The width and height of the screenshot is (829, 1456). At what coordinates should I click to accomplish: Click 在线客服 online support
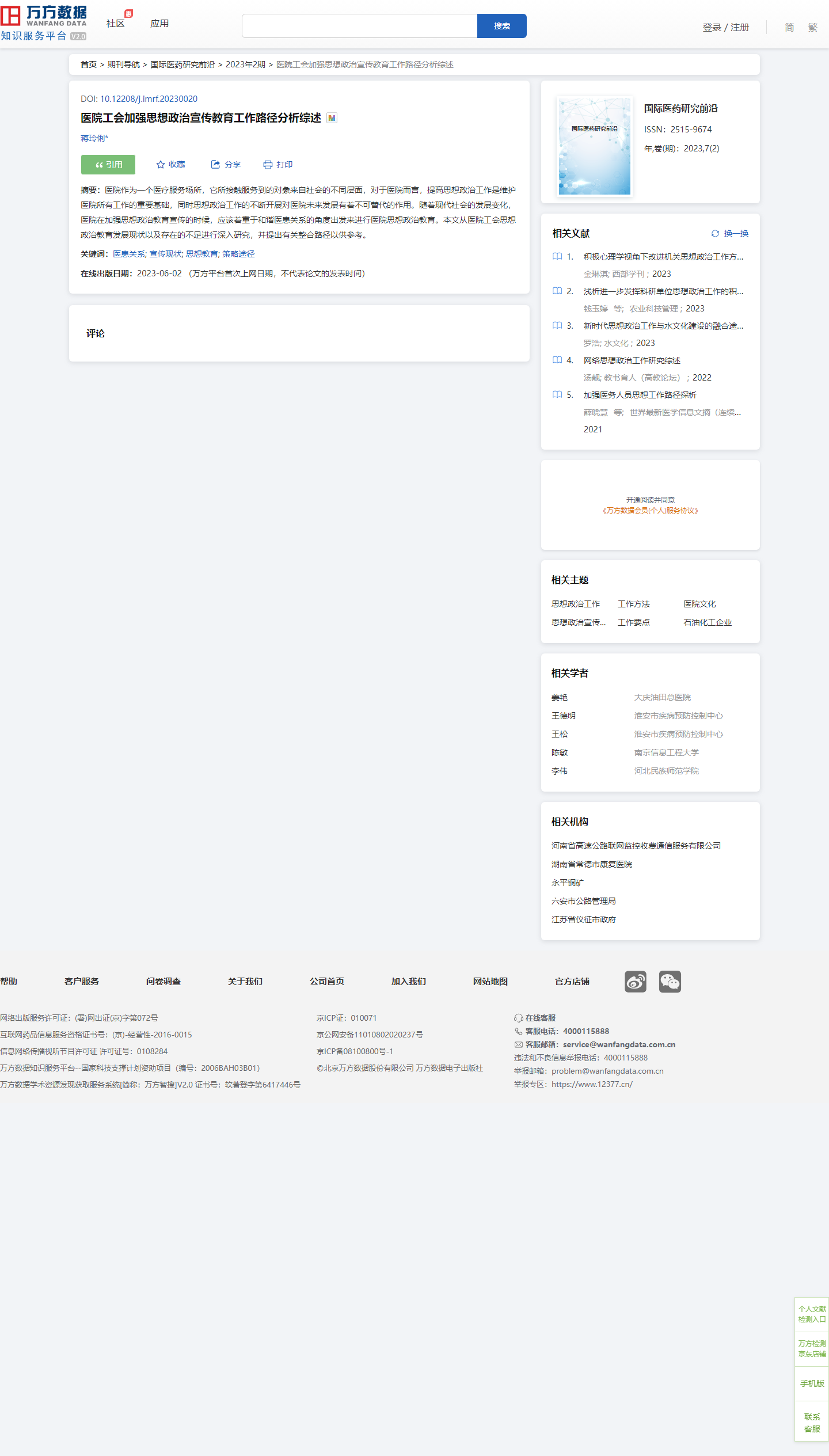click(x=535, y=1018)
